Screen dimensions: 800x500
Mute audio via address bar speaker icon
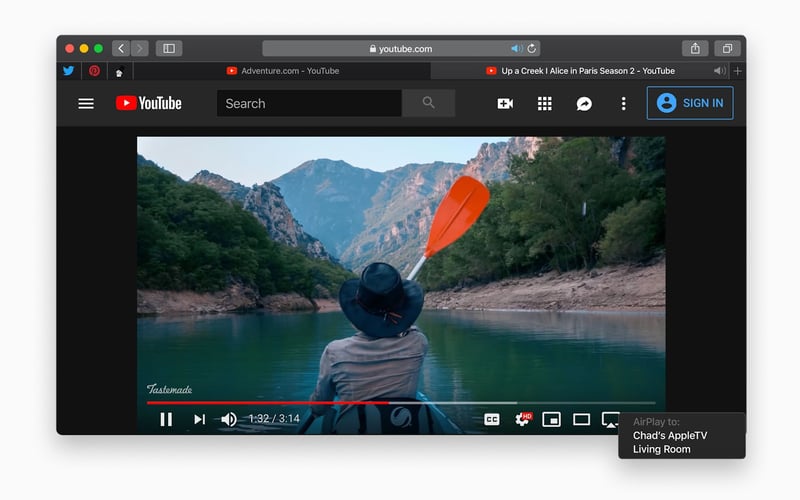pos(516,48)
